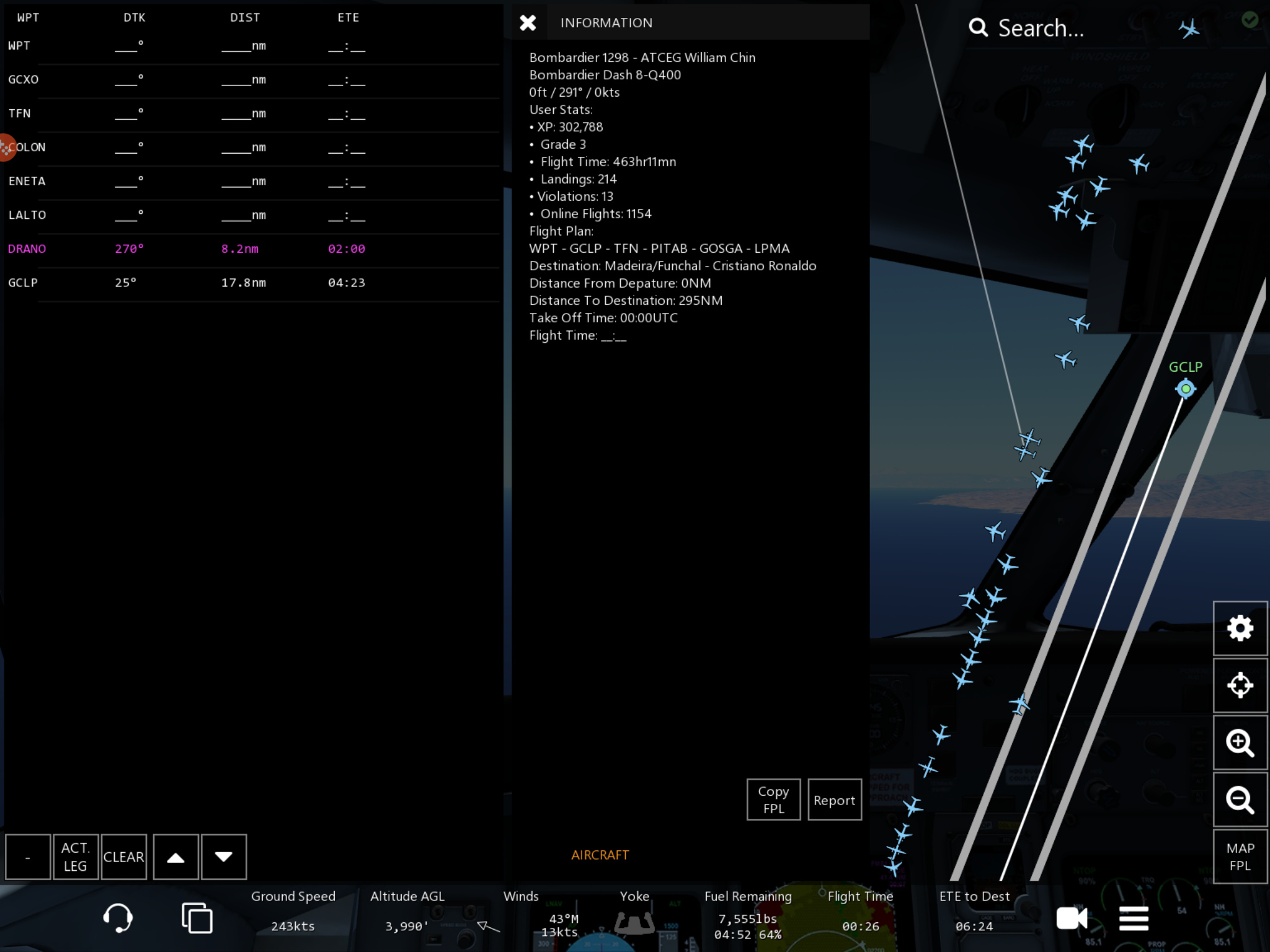Toggle the aircraft icon beside search
This screenshot has width=1270, height=952.
(x=1189, y=28)
